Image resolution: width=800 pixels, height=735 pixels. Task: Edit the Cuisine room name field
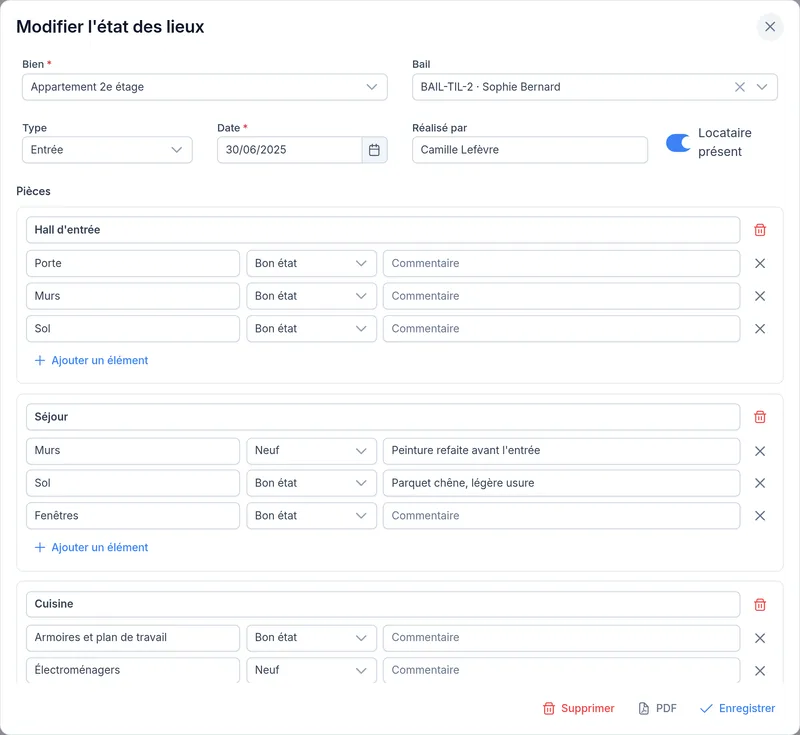[383, 604]
